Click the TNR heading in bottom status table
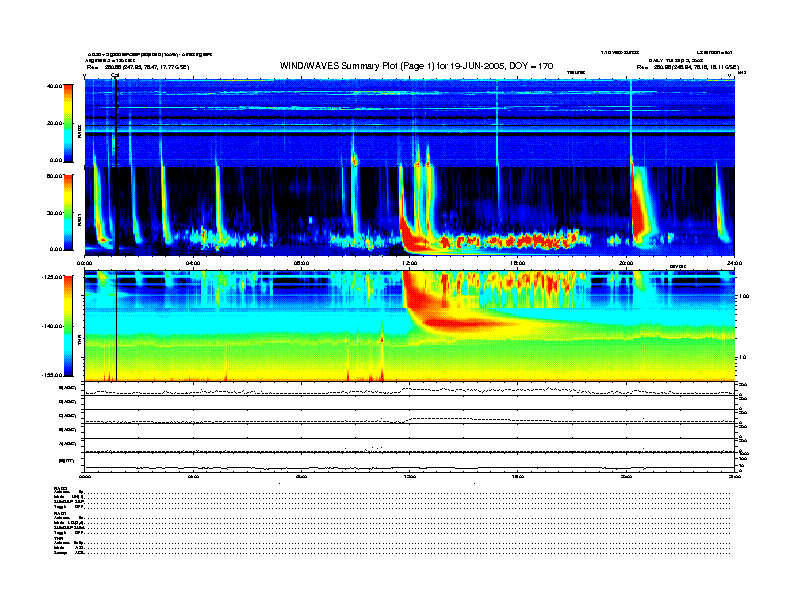This screenshot has height=612, width=792. (x=58, y=538)
